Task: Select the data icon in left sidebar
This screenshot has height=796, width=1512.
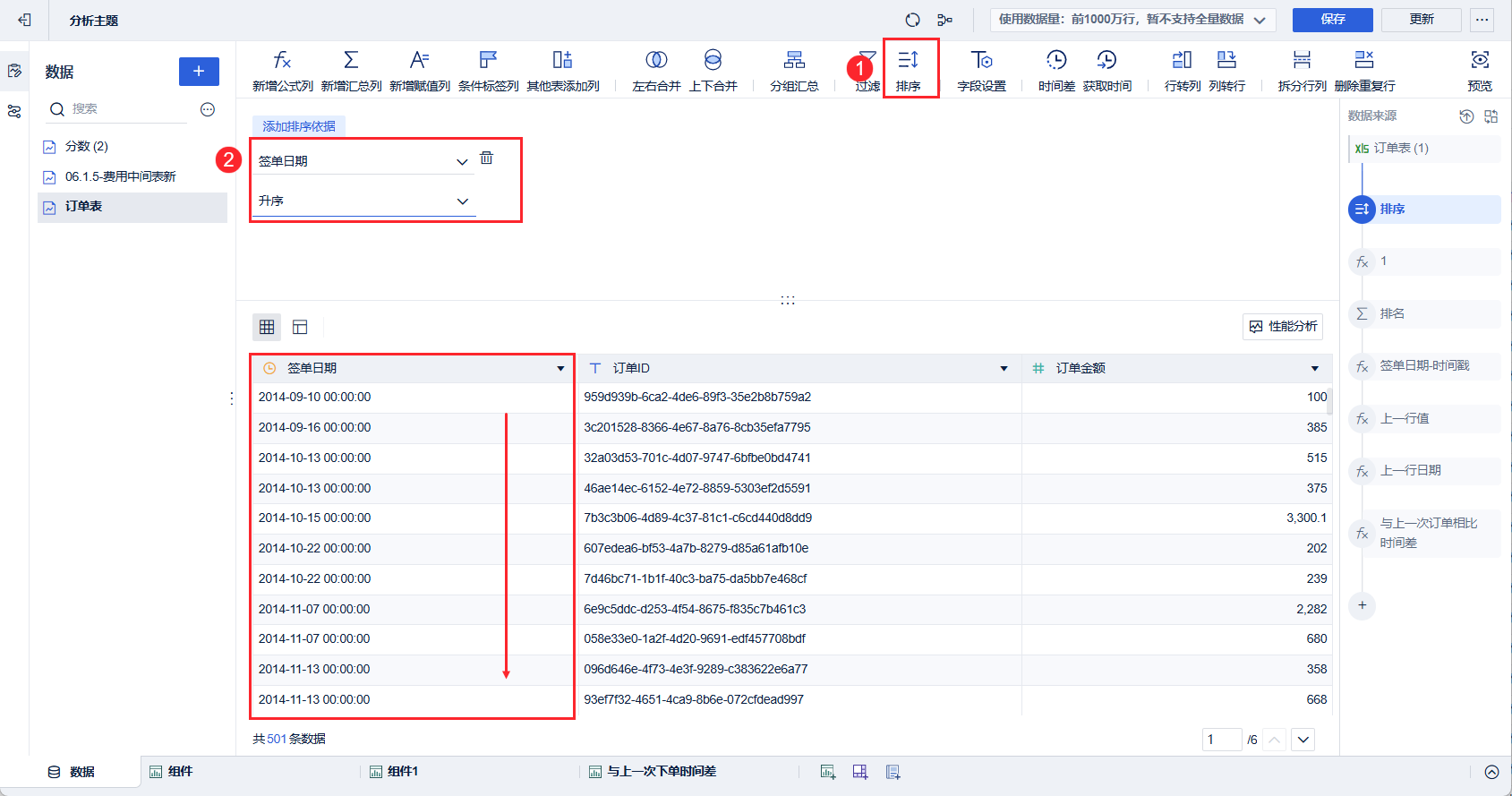Action: [x=14, y=71]
